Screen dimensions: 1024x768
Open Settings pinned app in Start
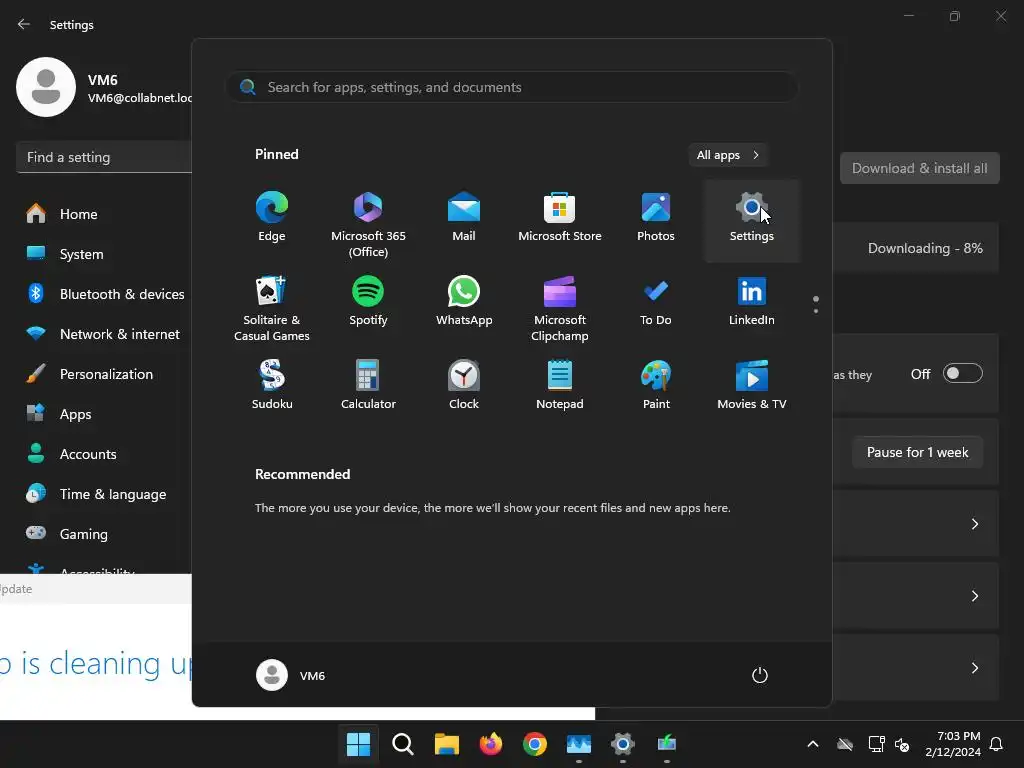point(752,221)
